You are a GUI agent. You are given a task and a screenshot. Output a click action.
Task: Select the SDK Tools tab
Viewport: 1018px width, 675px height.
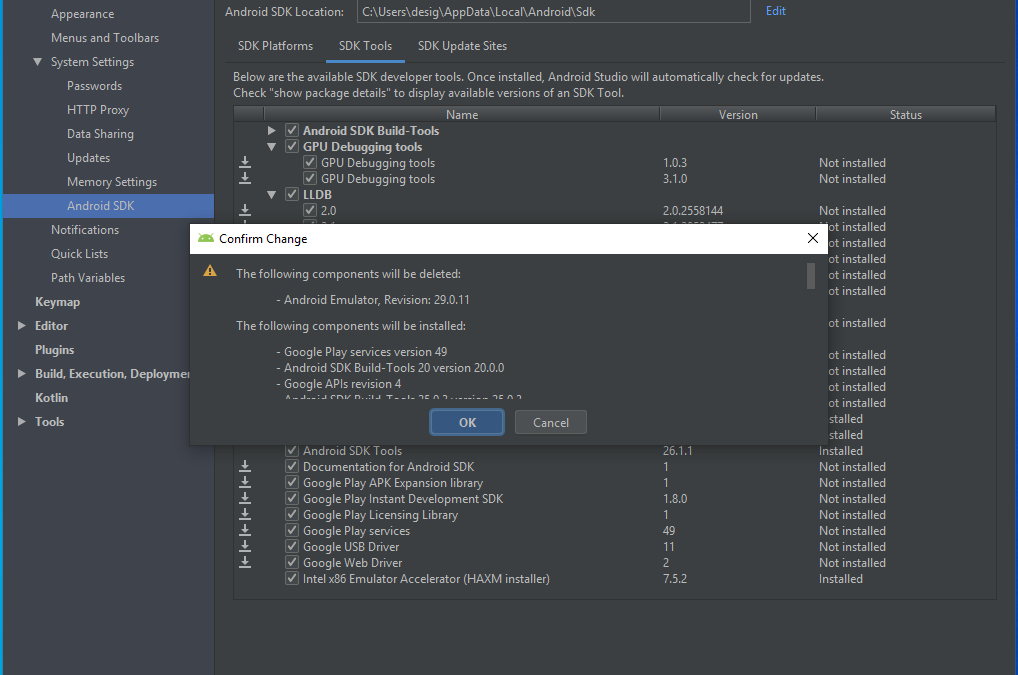366,46
